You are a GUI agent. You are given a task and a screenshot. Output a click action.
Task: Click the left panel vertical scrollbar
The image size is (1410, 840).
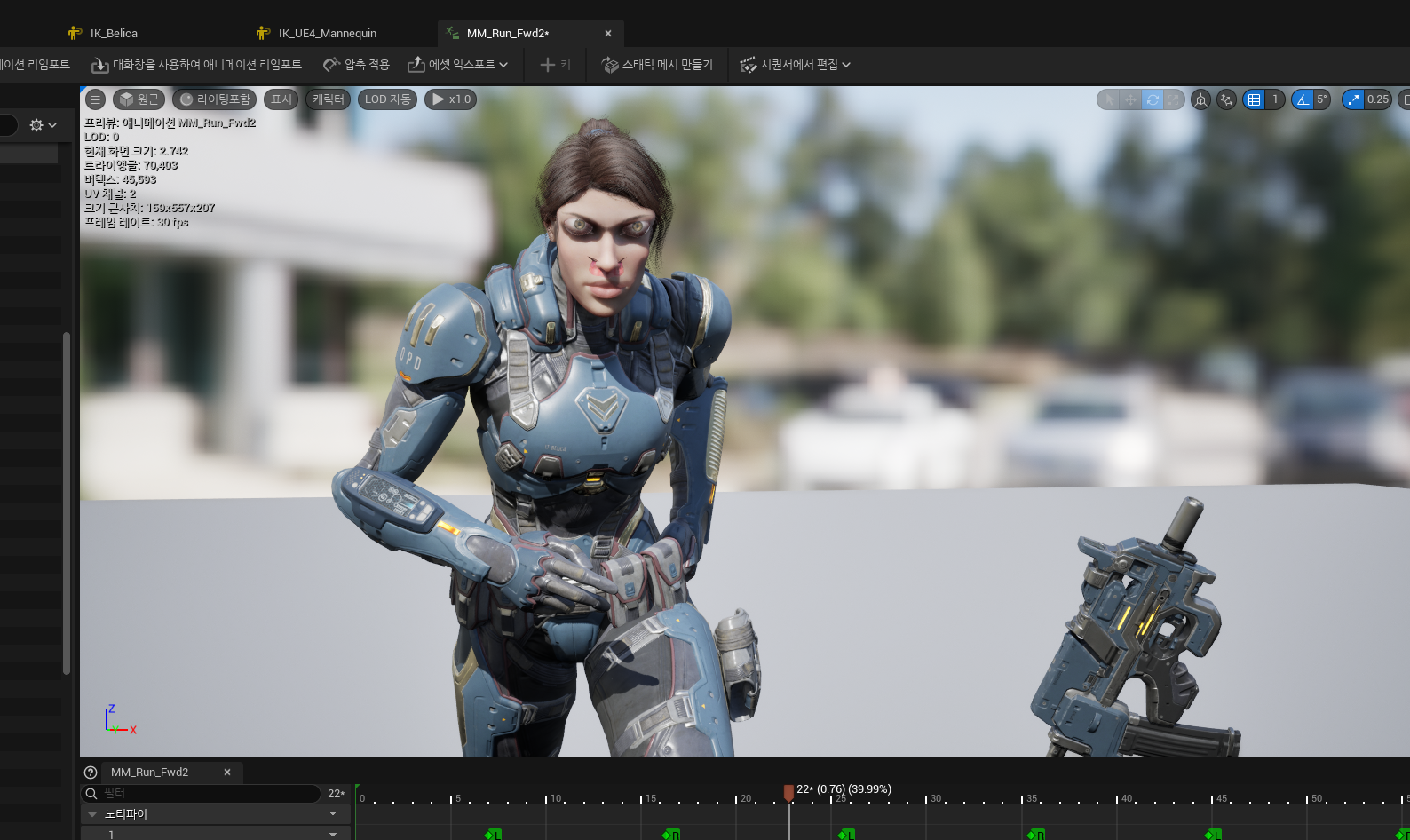tap(67, 503)
